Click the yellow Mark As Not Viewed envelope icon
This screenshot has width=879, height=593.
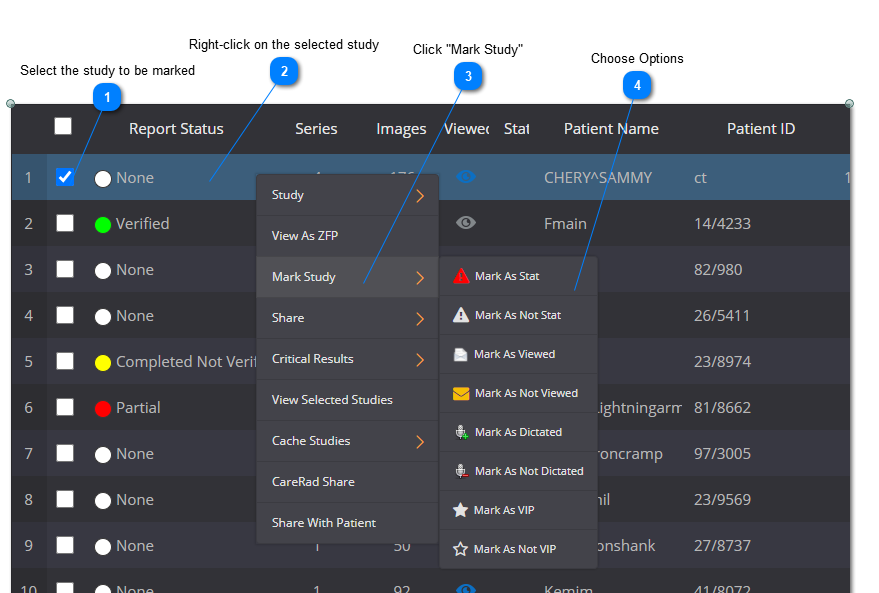pos(460,393)
